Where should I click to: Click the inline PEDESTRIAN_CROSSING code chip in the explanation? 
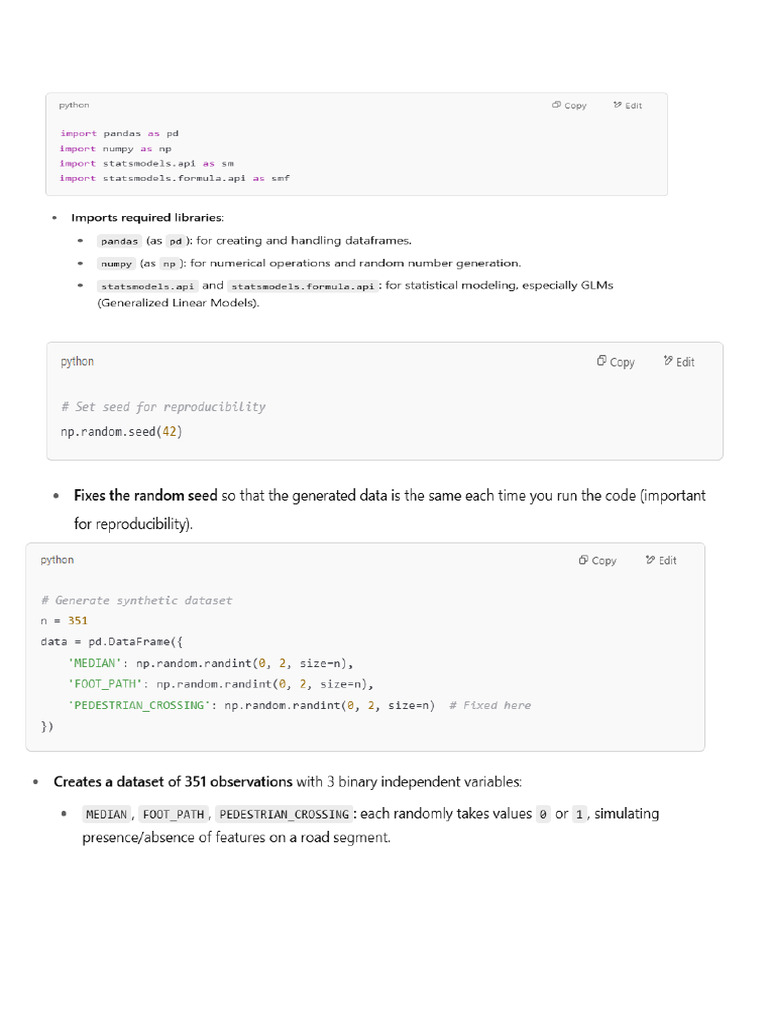tap(284, 814)
